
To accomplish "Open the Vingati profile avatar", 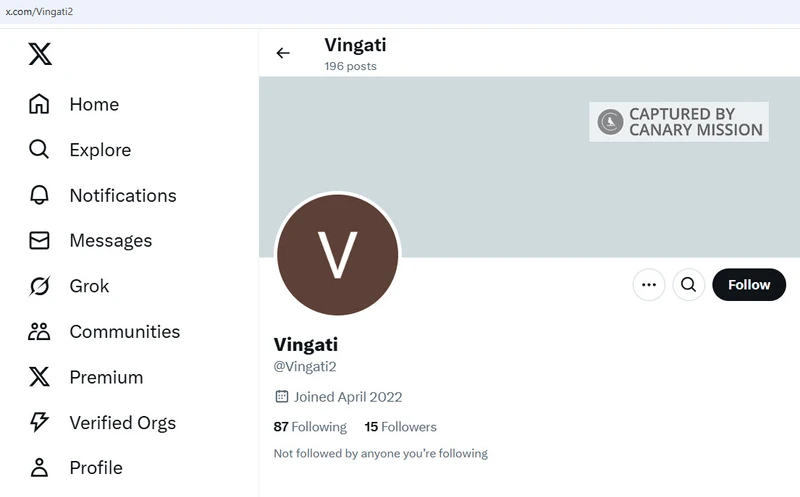I will click(x=338, y=255).
